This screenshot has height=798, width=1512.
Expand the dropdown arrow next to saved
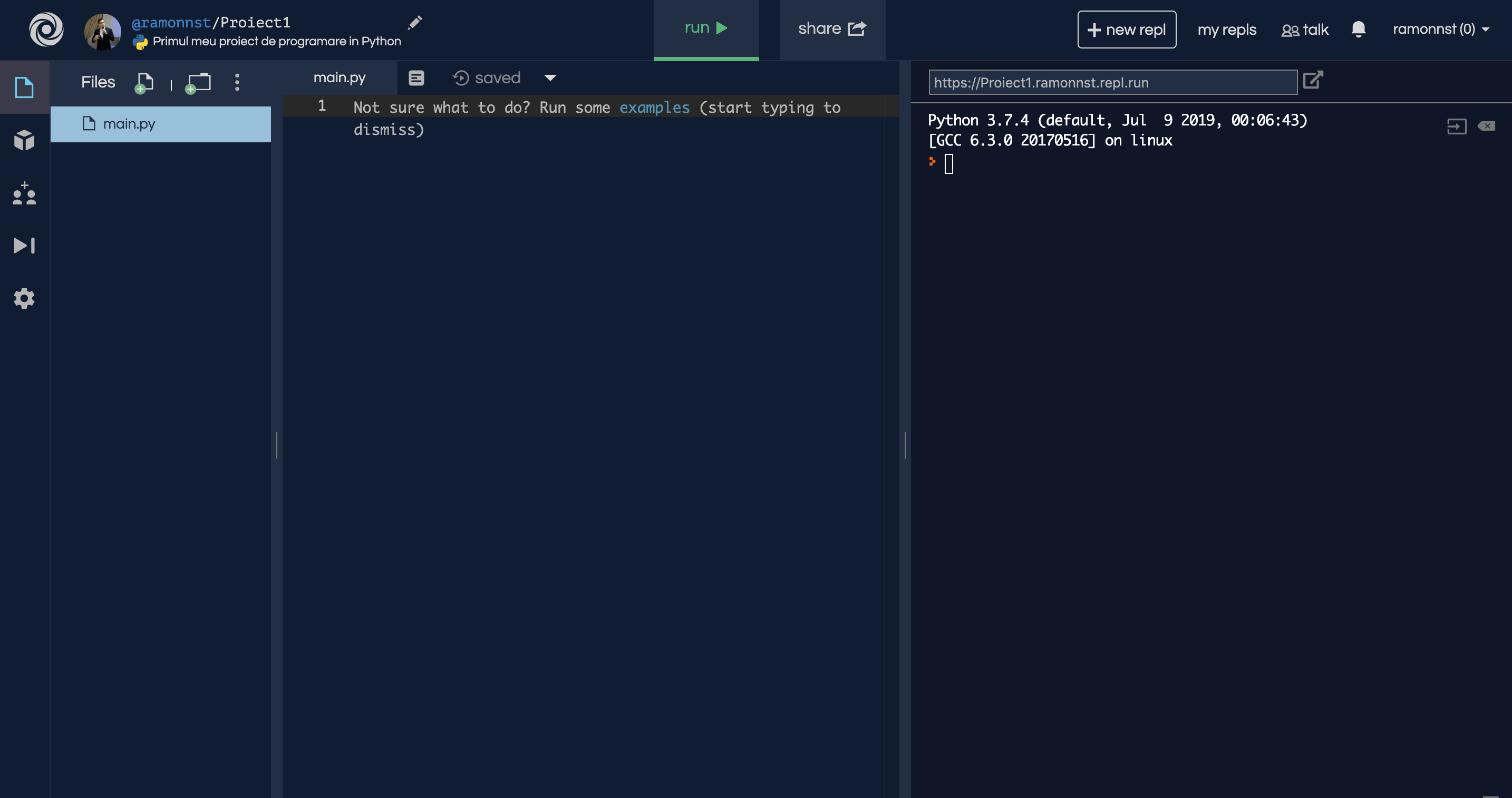(550, 78)
